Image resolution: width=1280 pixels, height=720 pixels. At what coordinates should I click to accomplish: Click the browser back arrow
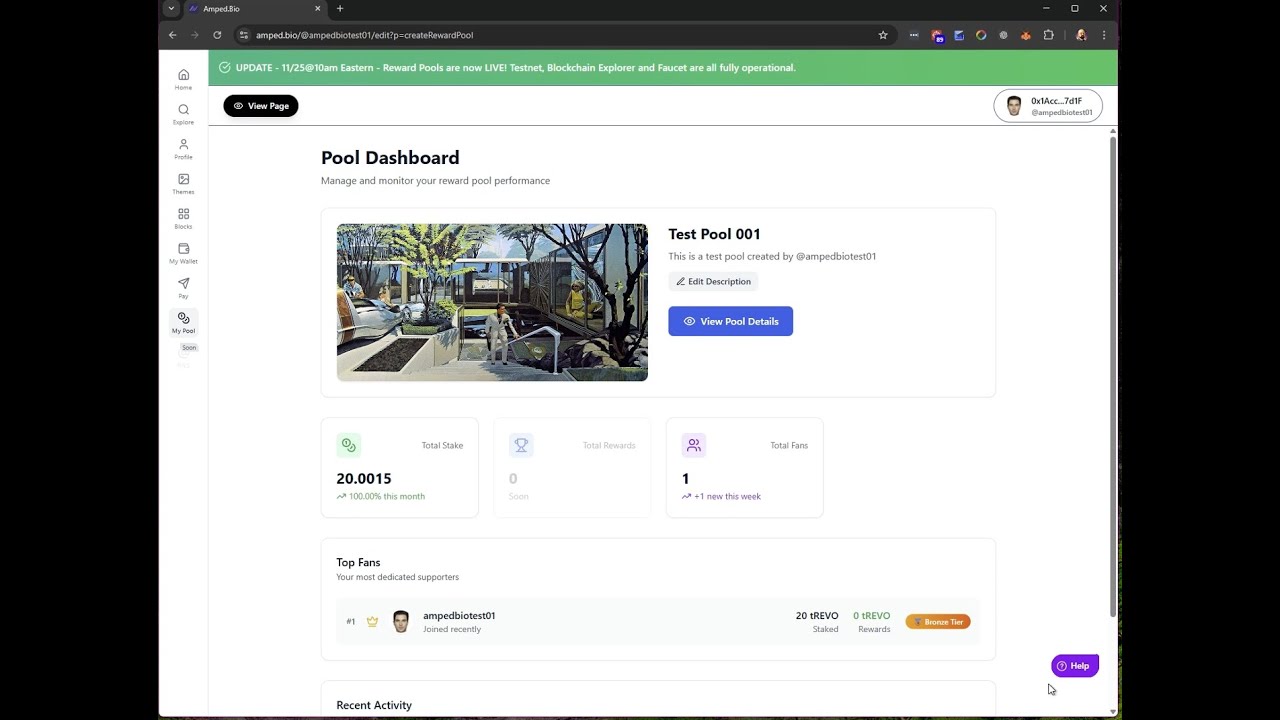point(172,35)
